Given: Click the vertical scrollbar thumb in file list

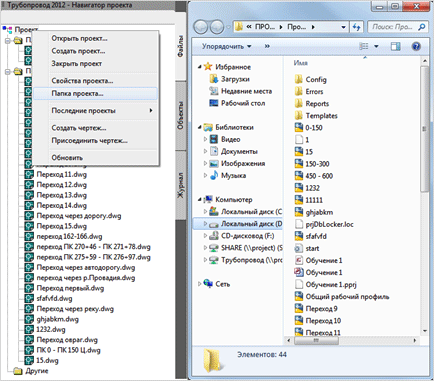Looking at the screenshot, I should click(x=424, y=129).
